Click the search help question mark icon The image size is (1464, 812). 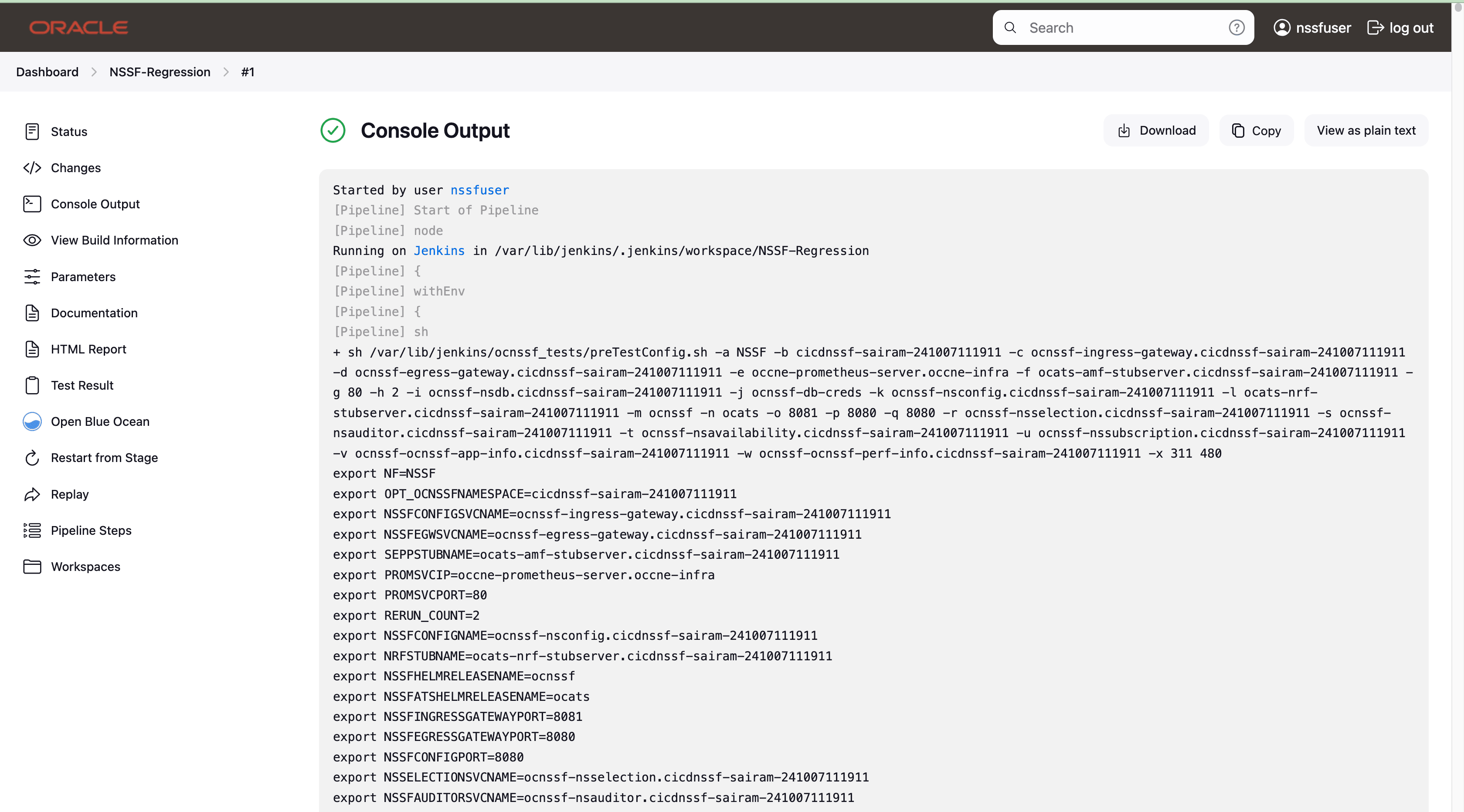tap(1236, 28)
